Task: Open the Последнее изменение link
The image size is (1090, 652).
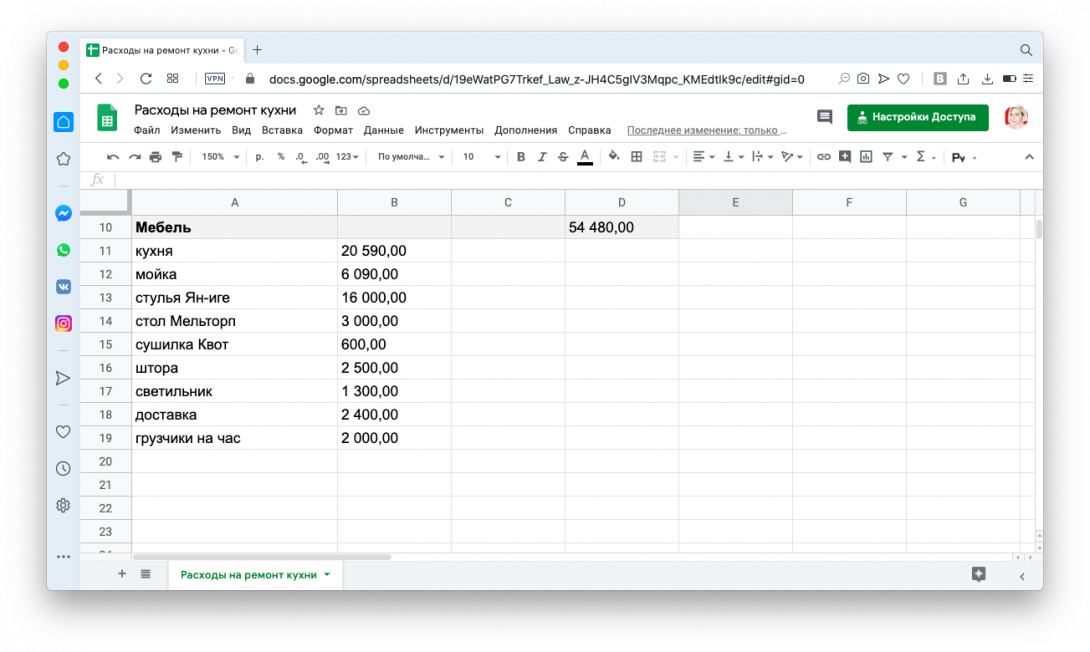Action: [706, 130]
